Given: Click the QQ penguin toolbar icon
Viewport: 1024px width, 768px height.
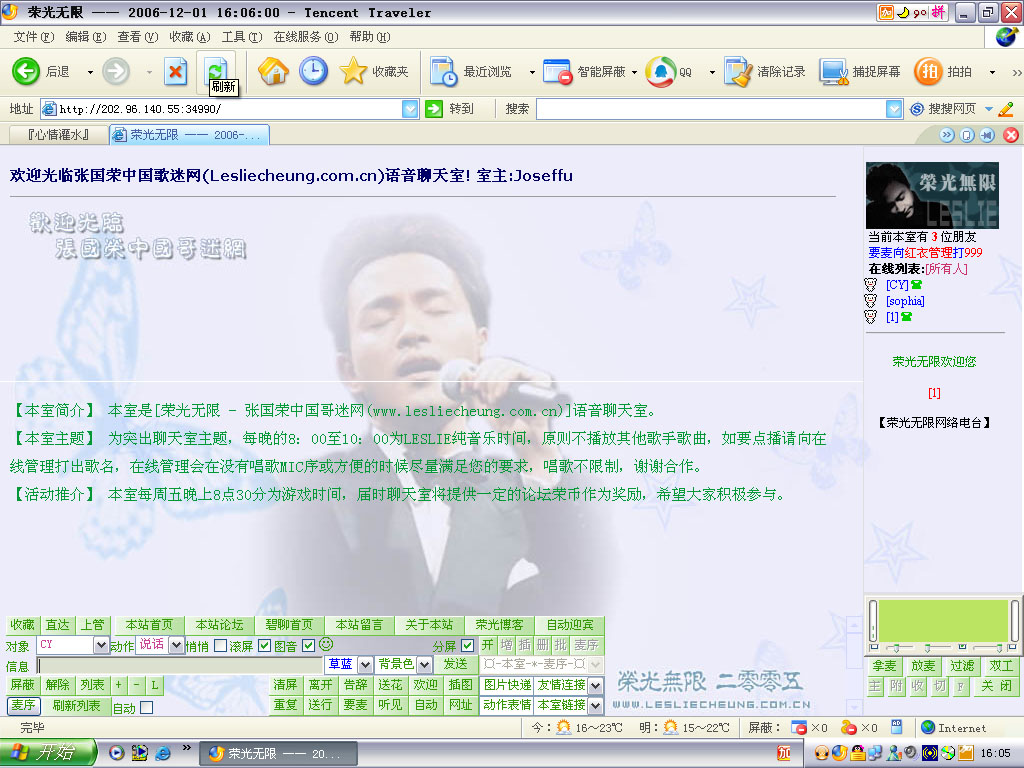Looking at the screenshot, I should 659,71.
